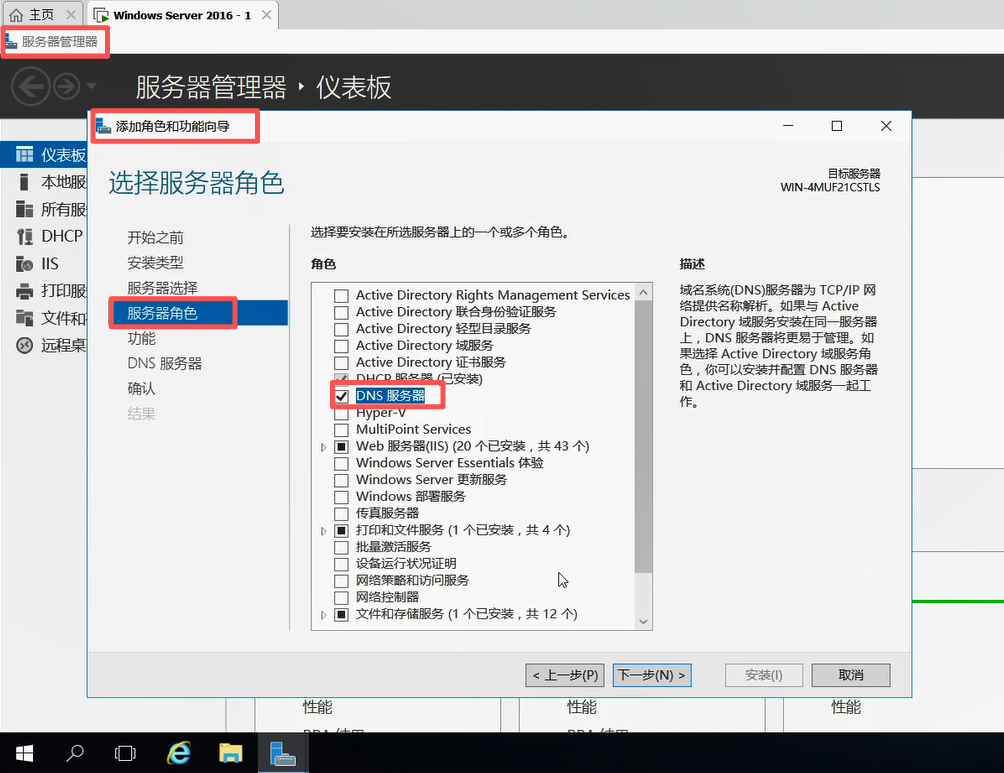The height and width of the screenshot is (773, 1004).
Task: Check 网络策略和访问服务 role
Action: coord(341,581)
